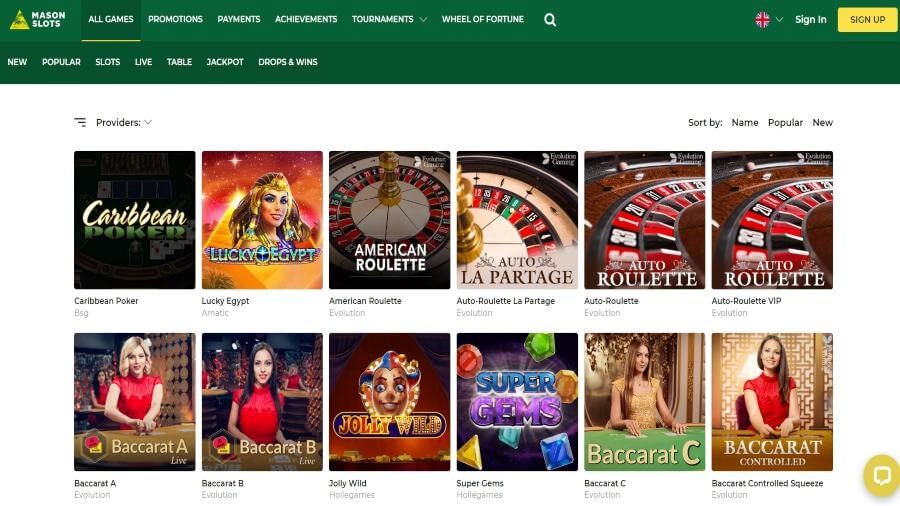
Task: Click the 'Amatic' provider label
Action: [x=215, y=313]
